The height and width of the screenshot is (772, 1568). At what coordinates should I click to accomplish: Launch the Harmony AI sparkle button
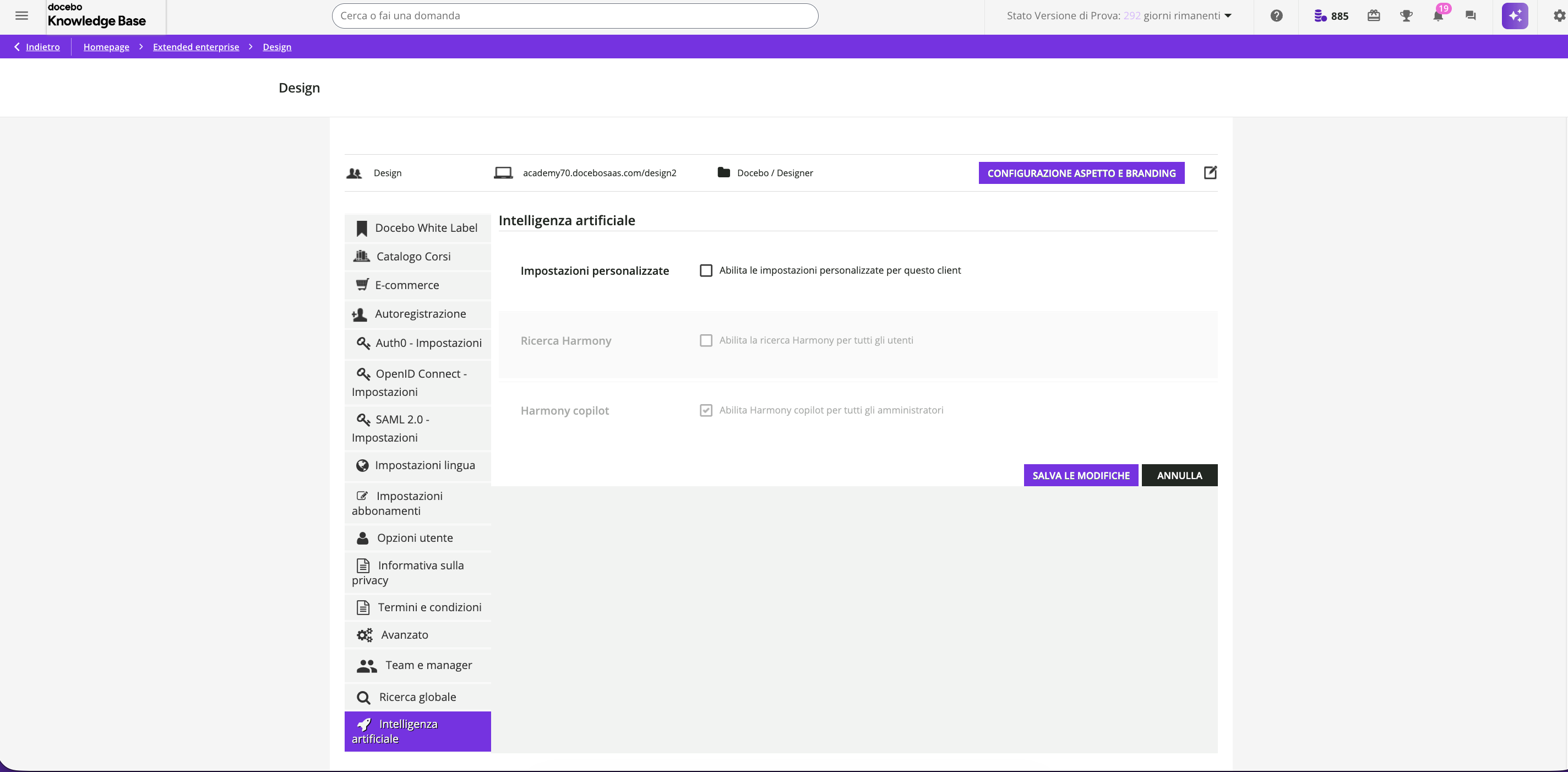pos(1515,16)
